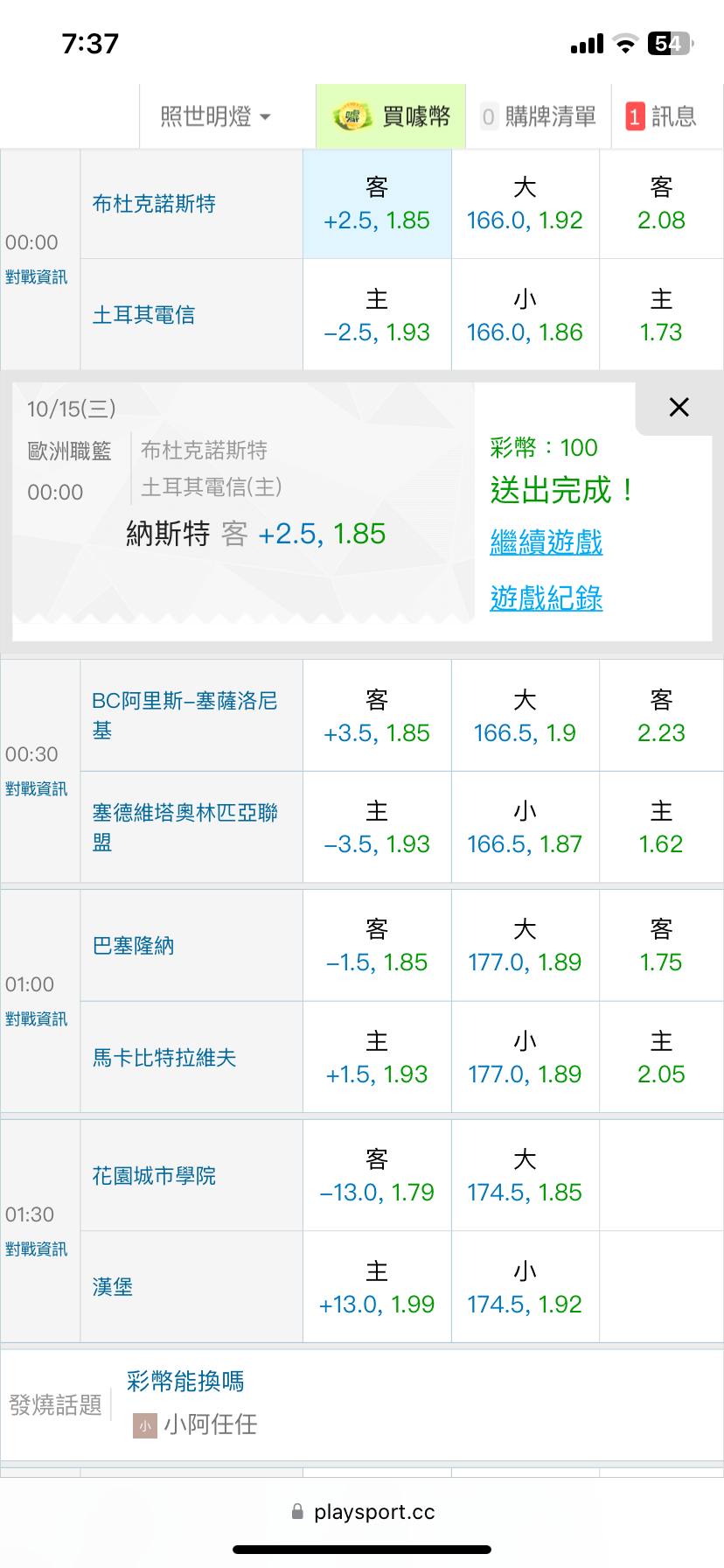Screen dimensions: 724x1568
Task: Open 馬卡比特拉維夫 team page
Action: [164, 1058]
